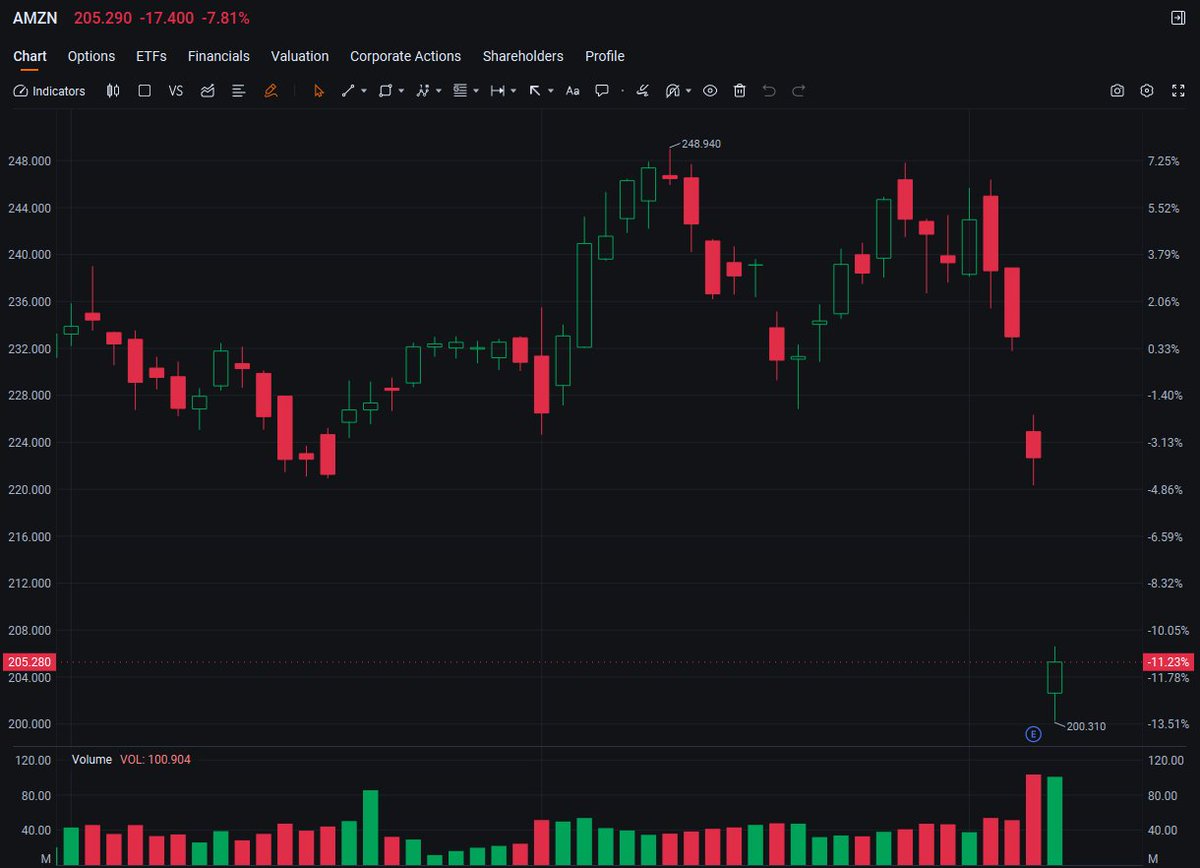The height and width of the screenshot is (868, 1200).
Task: Select the eraser brush tool
Action: [x=643, y=91]
